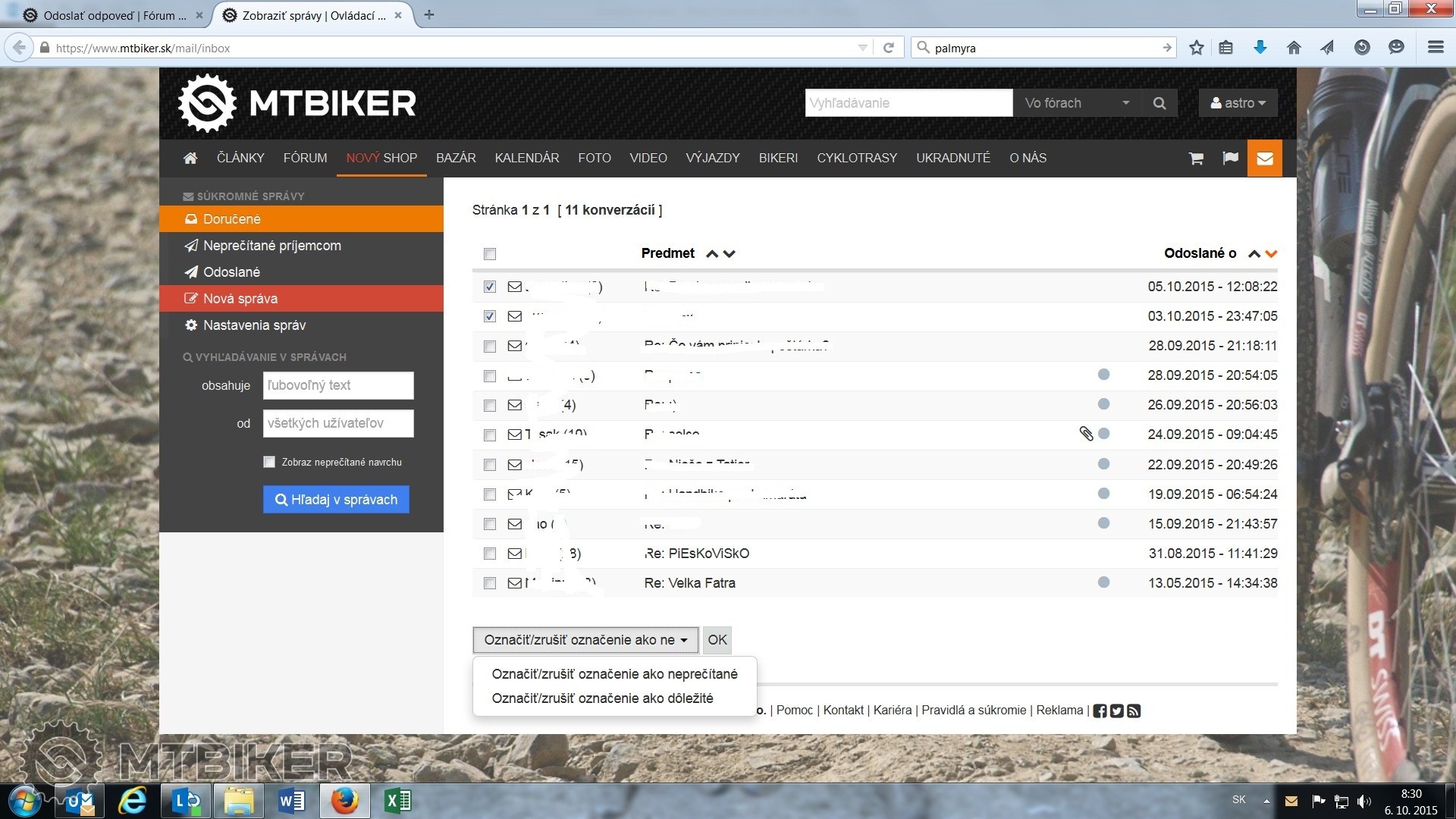
Task: Click the search magnifier button in header
Action: (x=1159, y=103)
